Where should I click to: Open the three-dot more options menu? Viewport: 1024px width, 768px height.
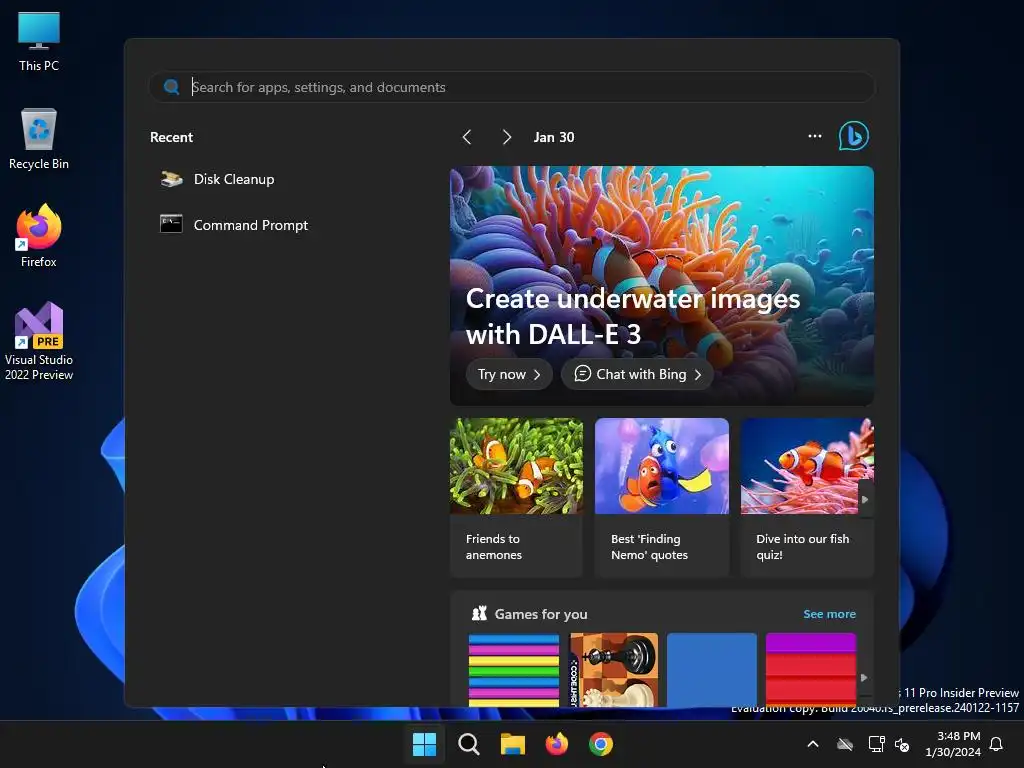[x=814, y=136]
